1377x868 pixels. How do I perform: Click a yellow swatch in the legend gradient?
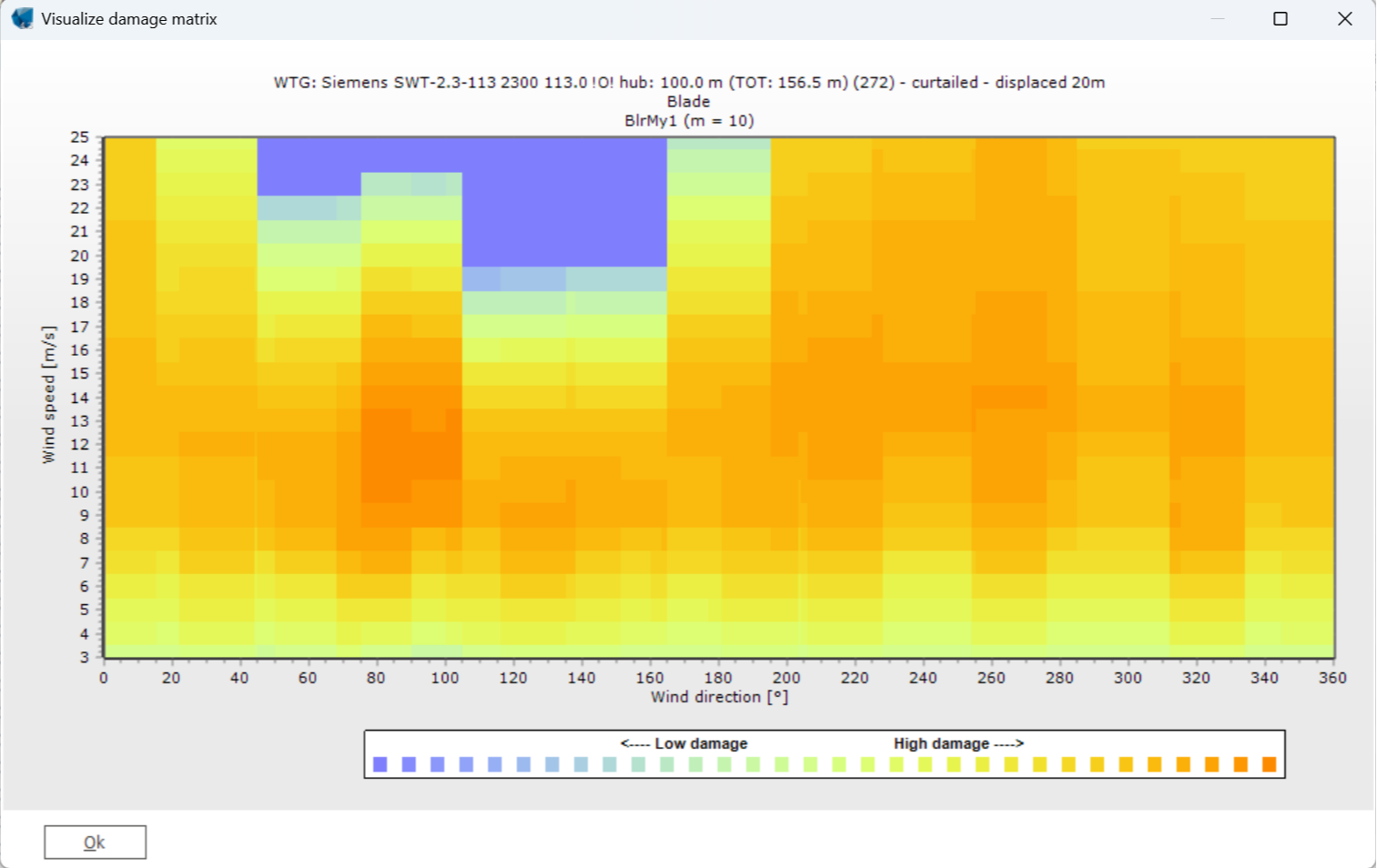pyautogui.click(x=983, y=763)
